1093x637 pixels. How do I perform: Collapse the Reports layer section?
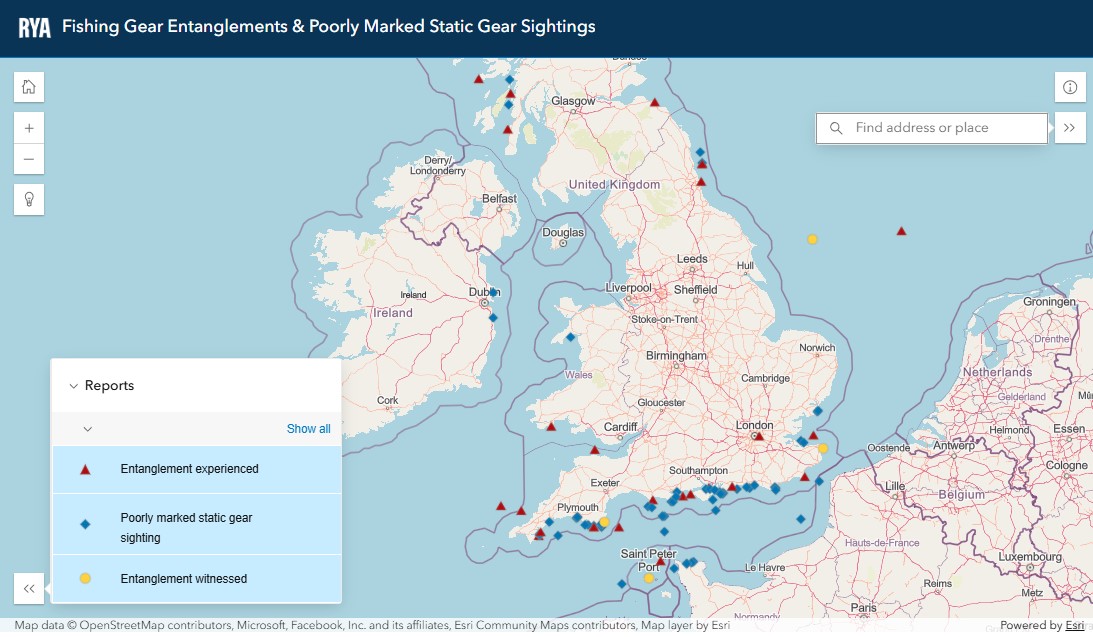point(73,385)
